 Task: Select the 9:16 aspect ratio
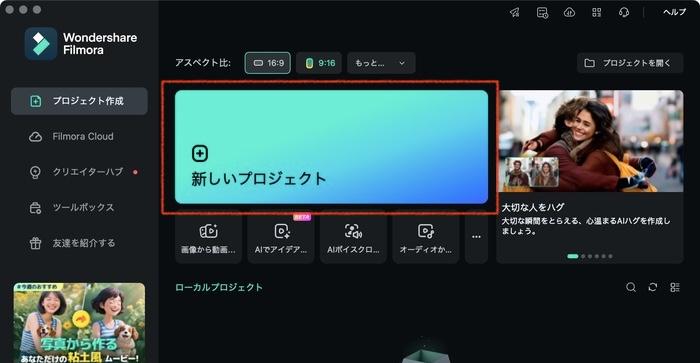[319, 63]
